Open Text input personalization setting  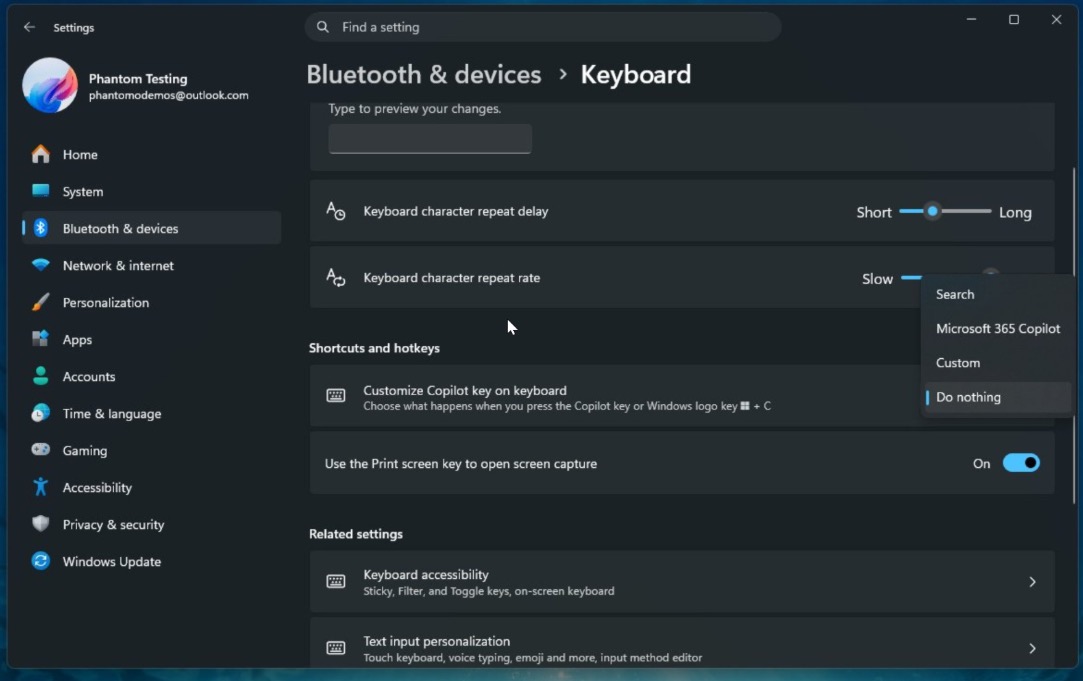682,644
